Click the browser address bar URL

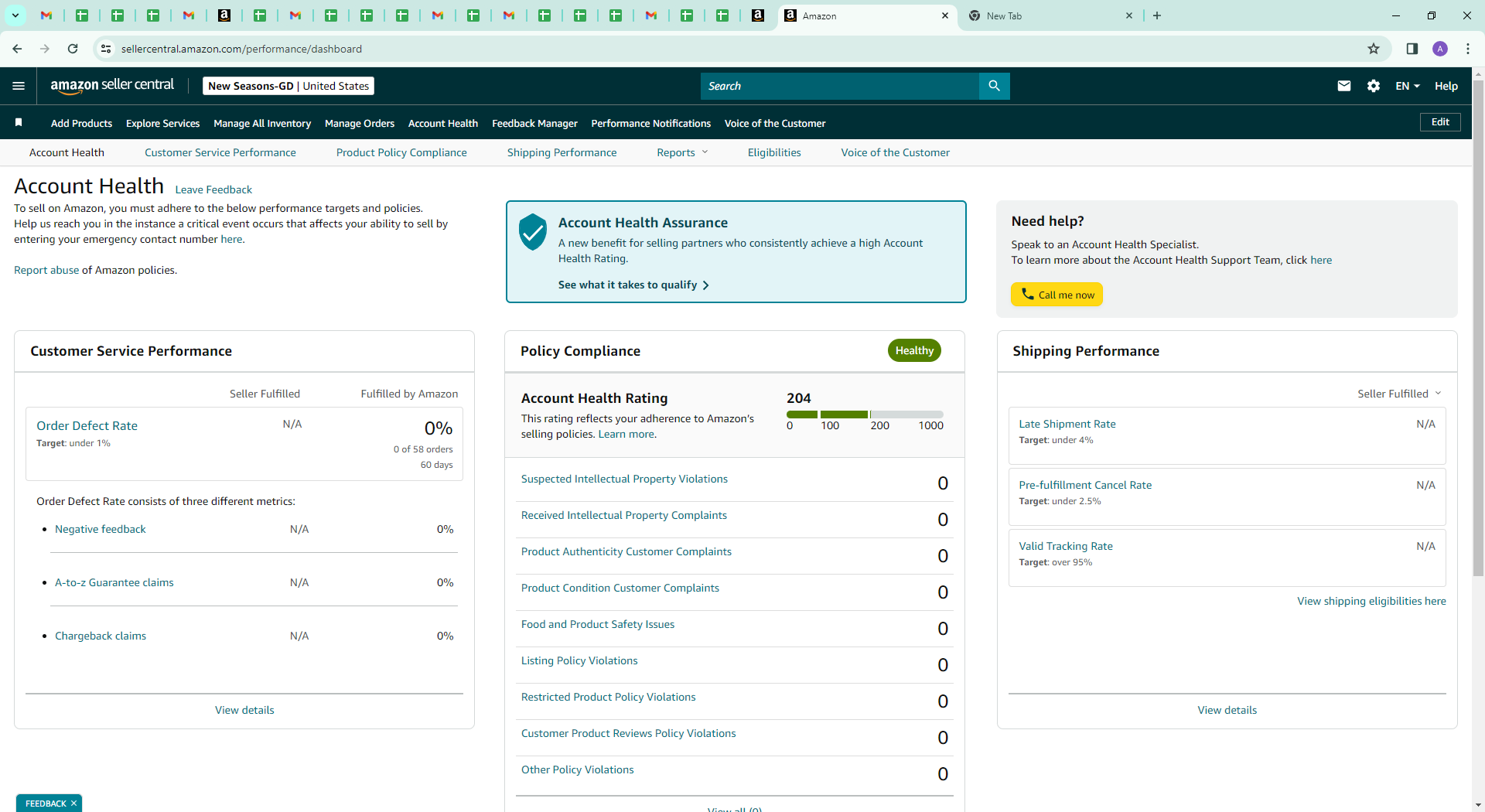click(x=241, y=49)
